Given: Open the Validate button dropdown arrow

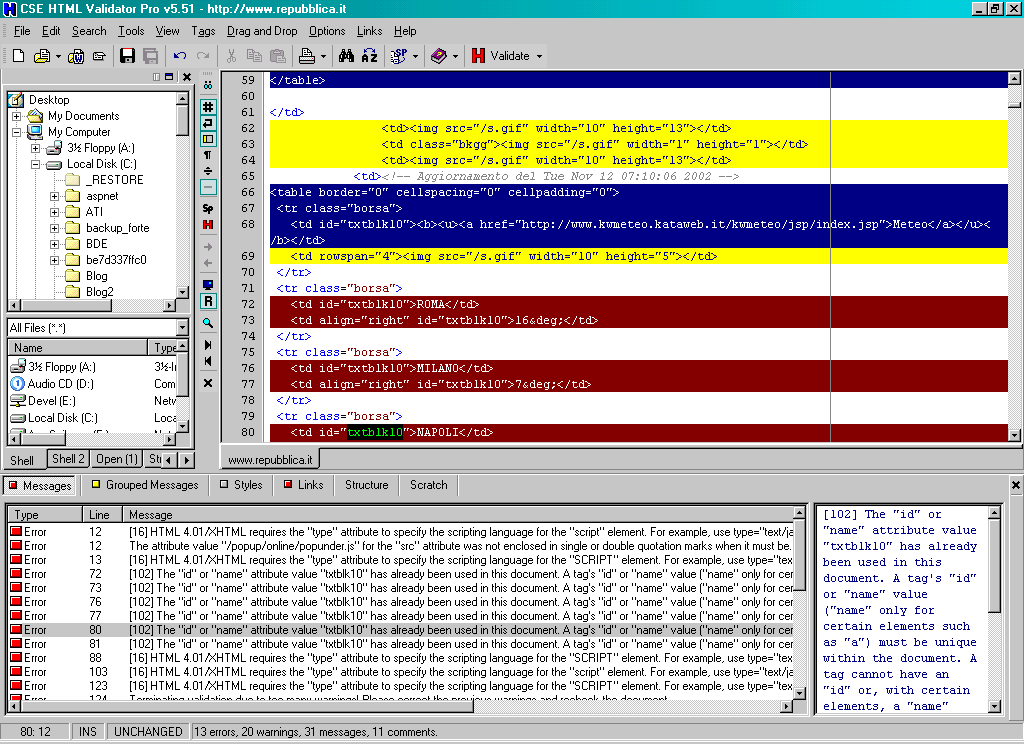Looking at the screenshot, I should coord(540,56).
